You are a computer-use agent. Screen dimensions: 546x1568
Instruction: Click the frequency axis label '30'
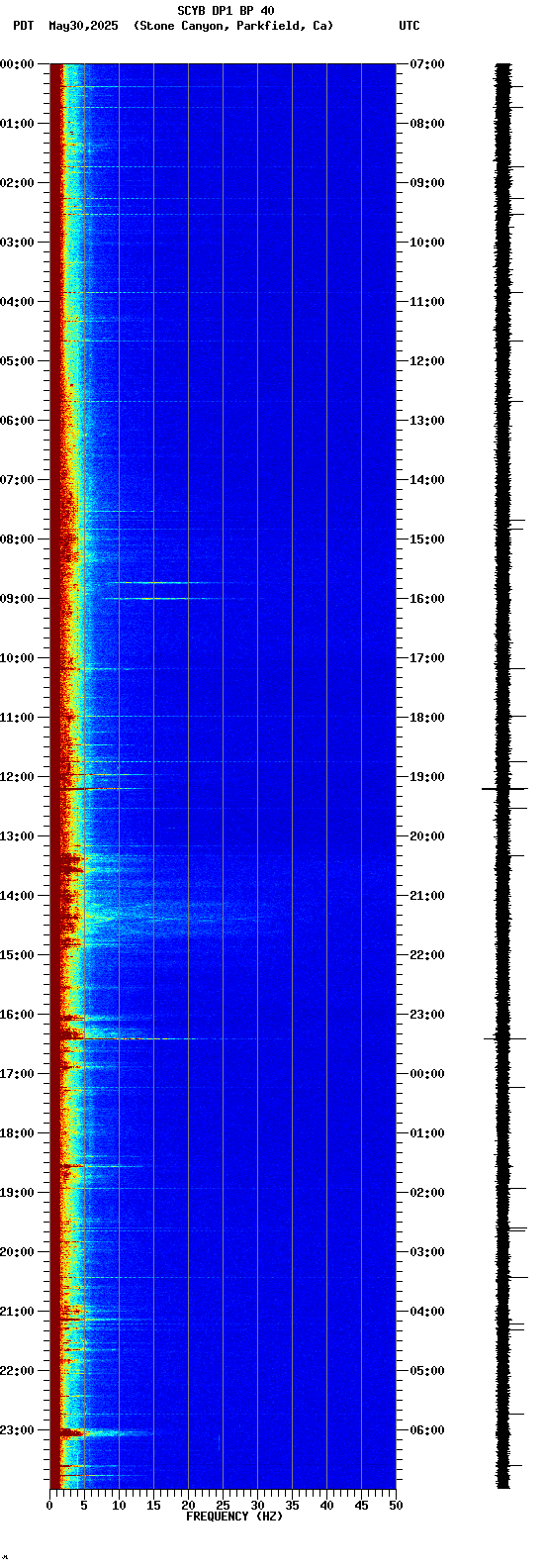tap(257, 1506)
